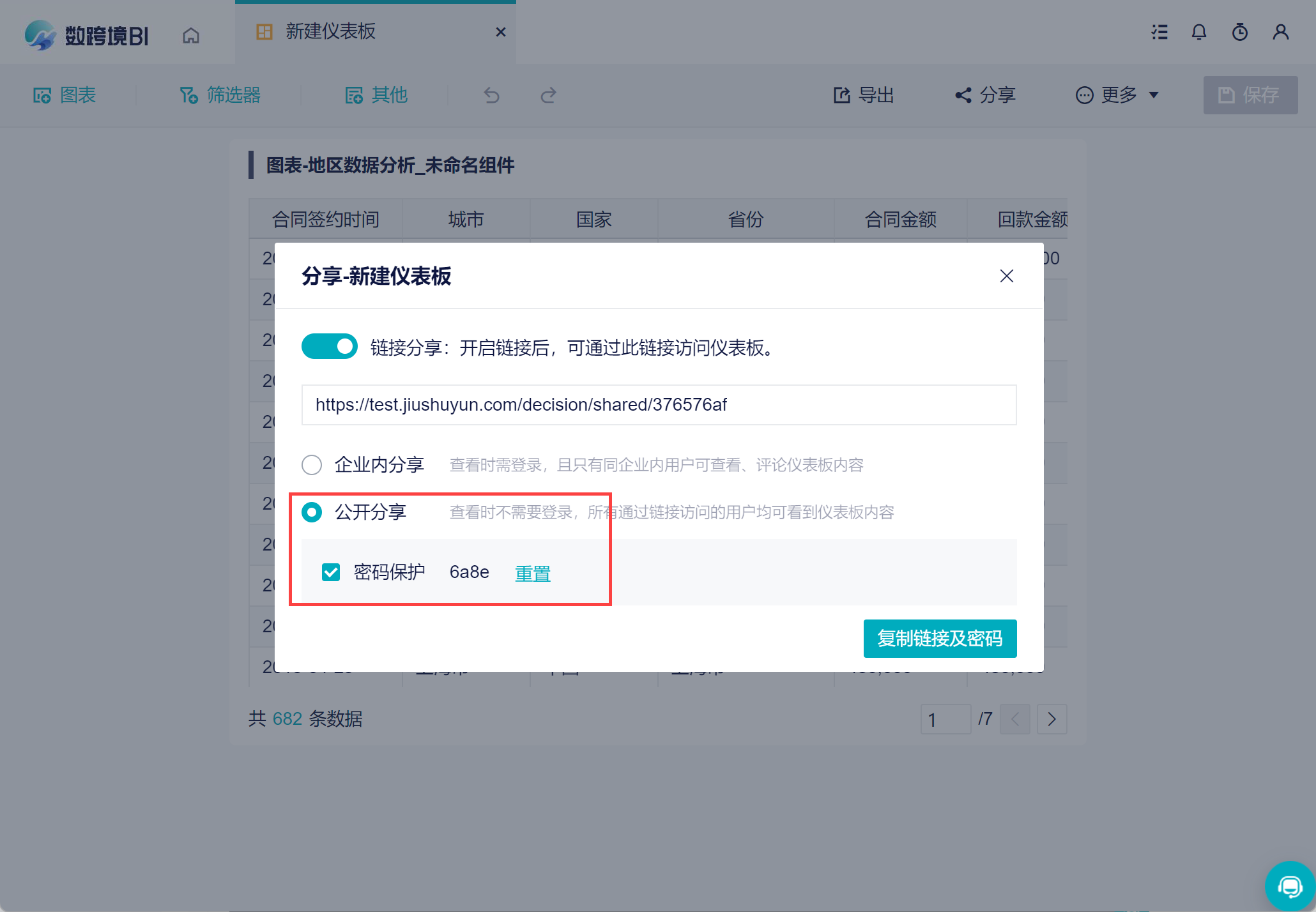Close the share dialog
The width and height of the screenshot is (1316, 912).
[x=1006, y=276]
